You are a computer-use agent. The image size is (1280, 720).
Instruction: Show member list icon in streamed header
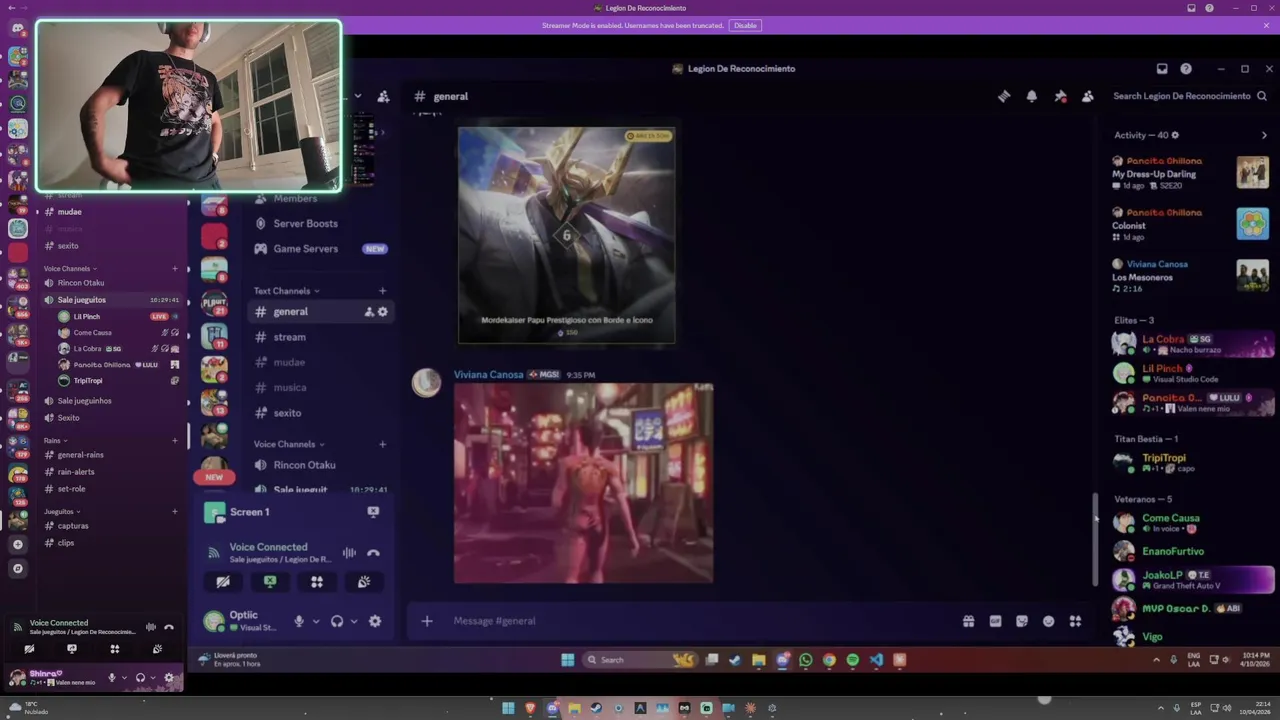[x=1087, y=96]
